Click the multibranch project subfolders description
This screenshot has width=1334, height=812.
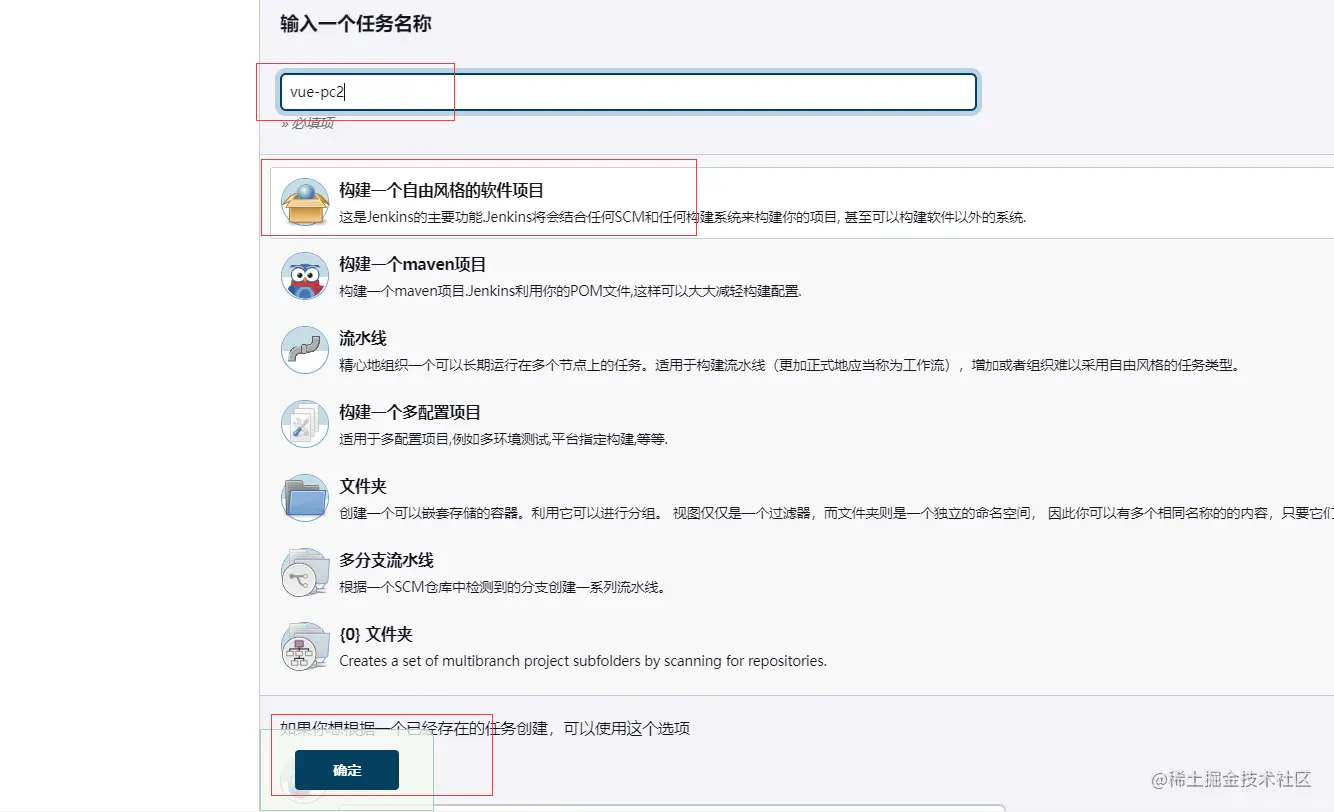[x=583, y=661]
